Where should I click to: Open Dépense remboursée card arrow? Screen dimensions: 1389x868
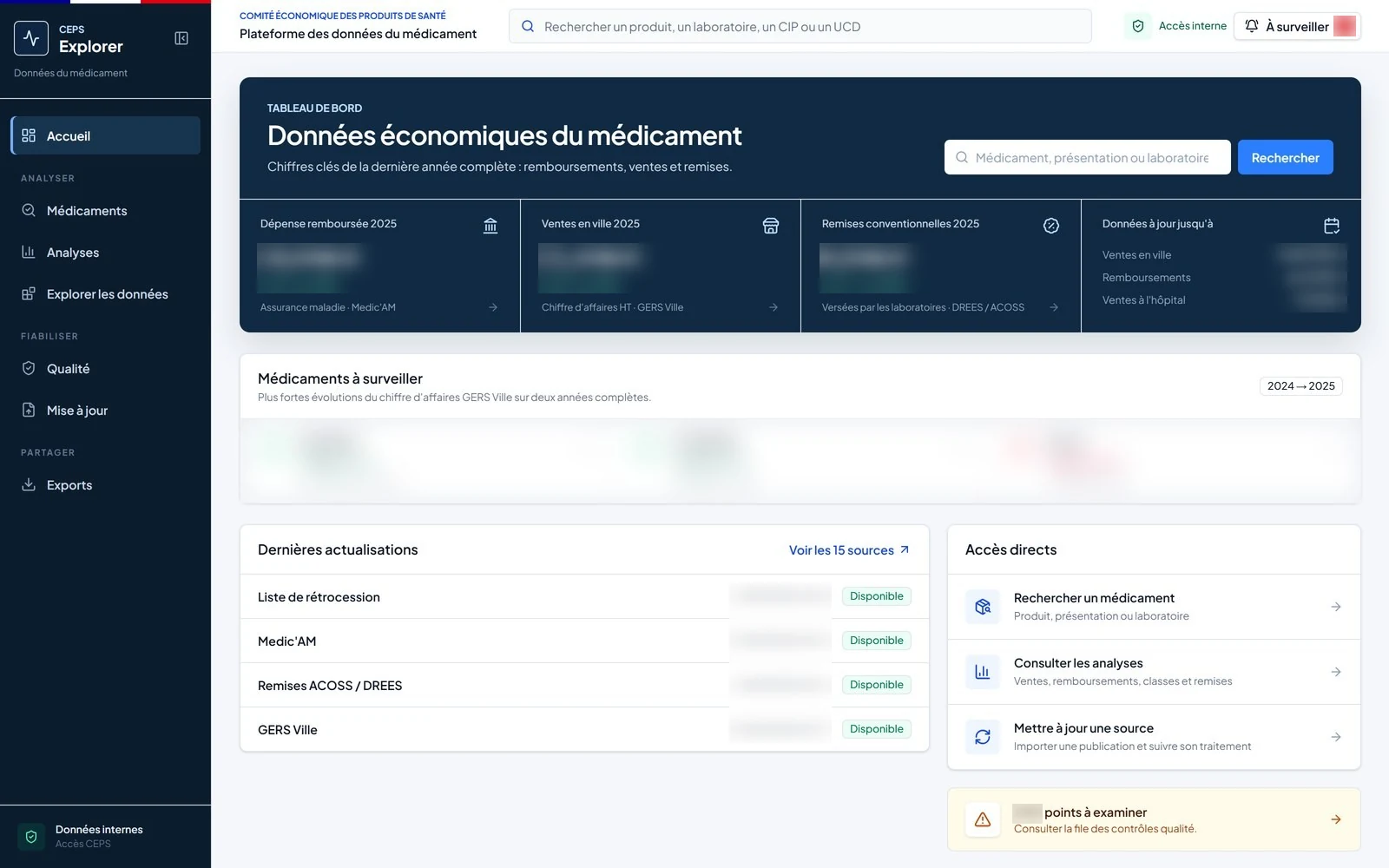pos(493,307)
